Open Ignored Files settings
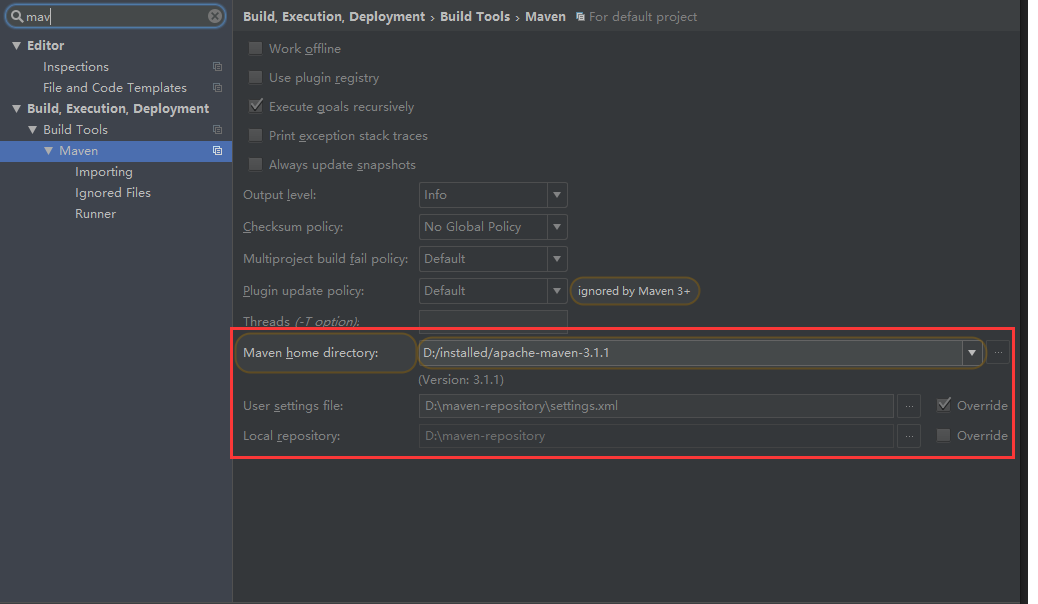Image resolution: width=1038 pixels, height=604 pixels. tap(113, 193)
